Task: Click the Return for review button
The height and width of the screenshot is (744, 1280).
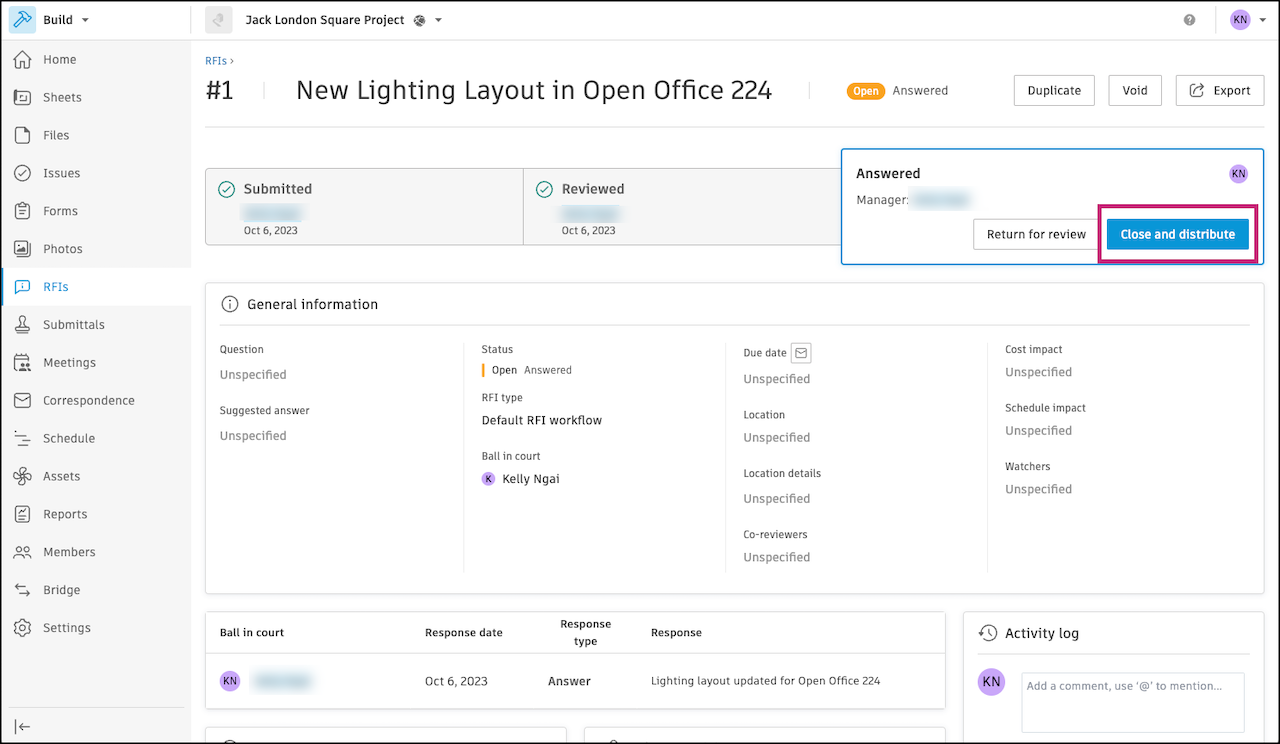Action: (x=1036, y=234)
